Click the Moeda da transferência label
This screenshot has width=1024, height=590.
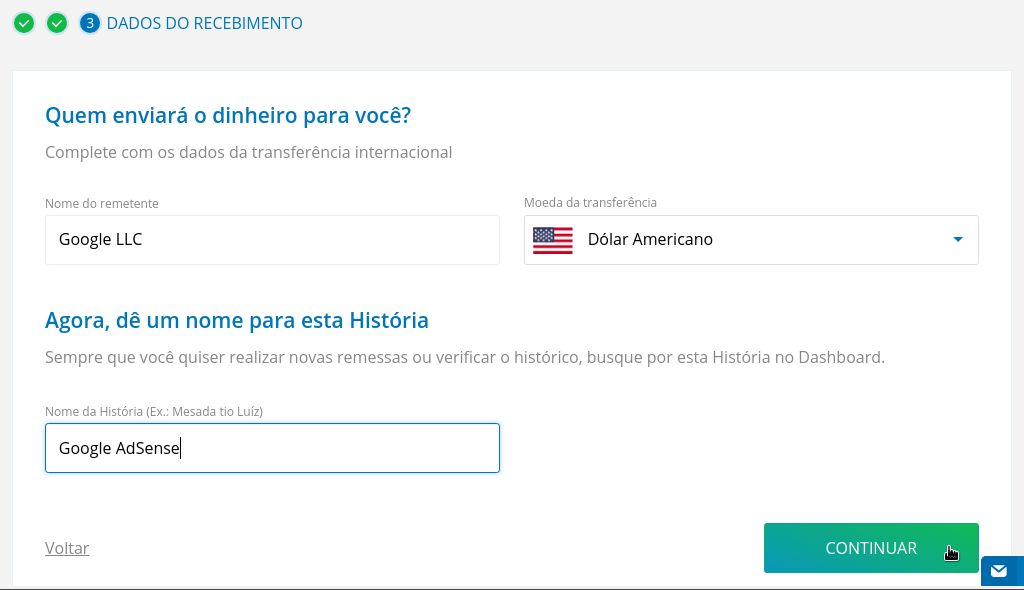[590, 203]
